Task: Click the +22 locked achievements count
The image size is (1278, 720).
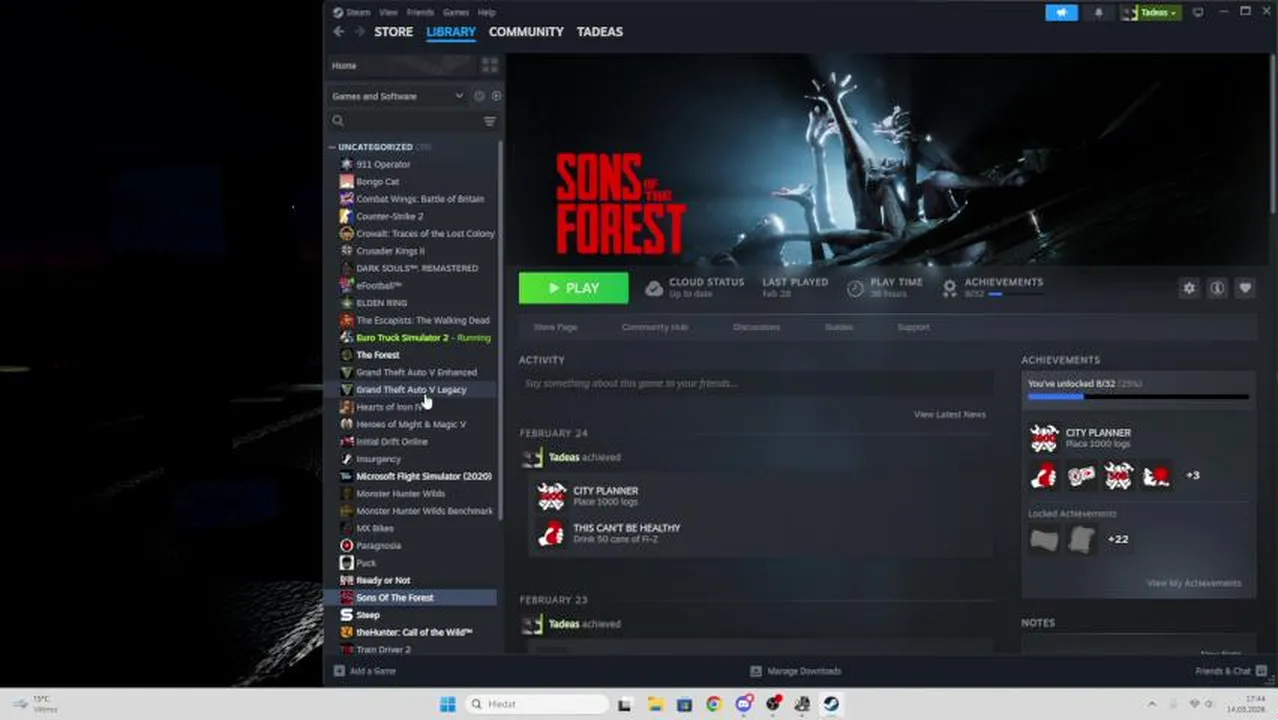Action: (x=1118, y=540)
